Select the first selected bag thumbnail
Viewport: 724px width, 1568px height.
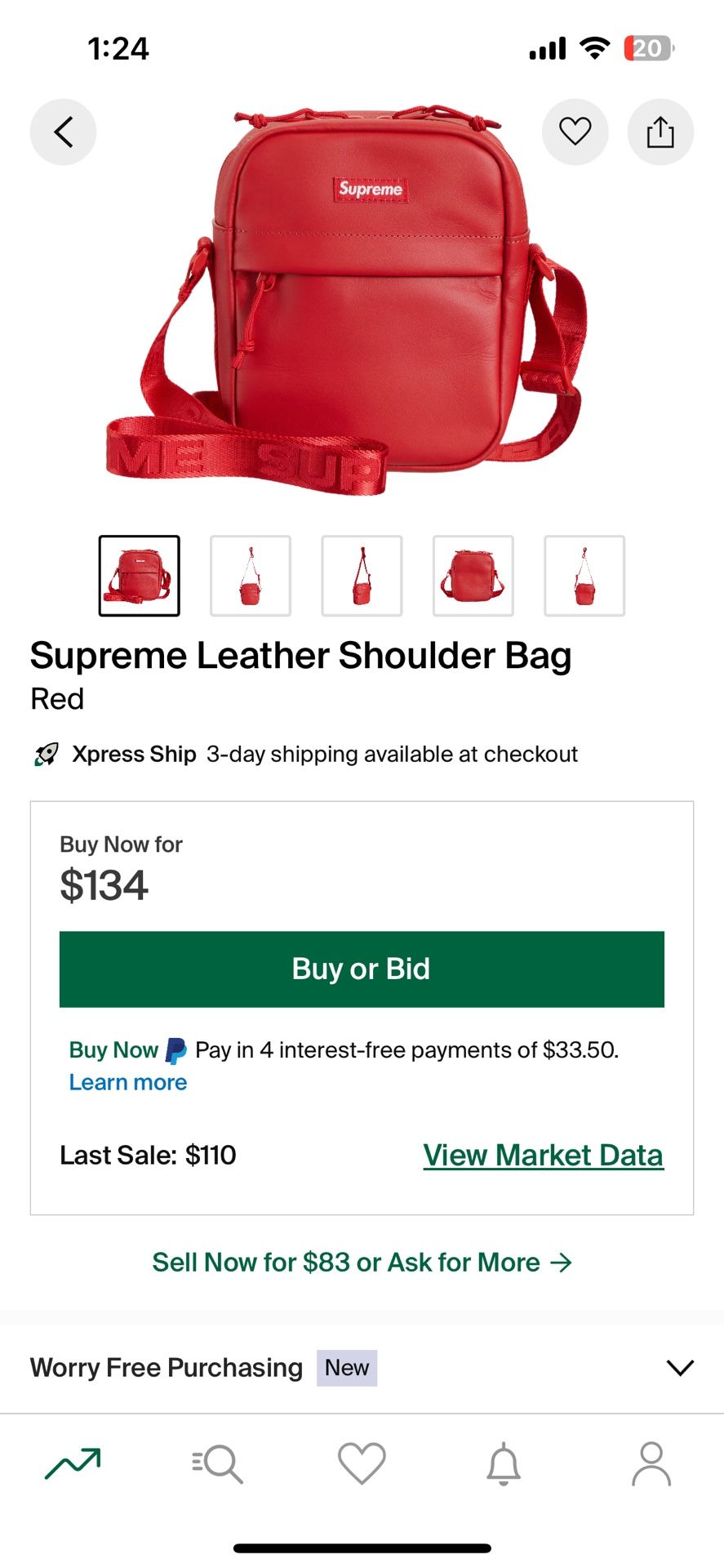coord(140,576)
